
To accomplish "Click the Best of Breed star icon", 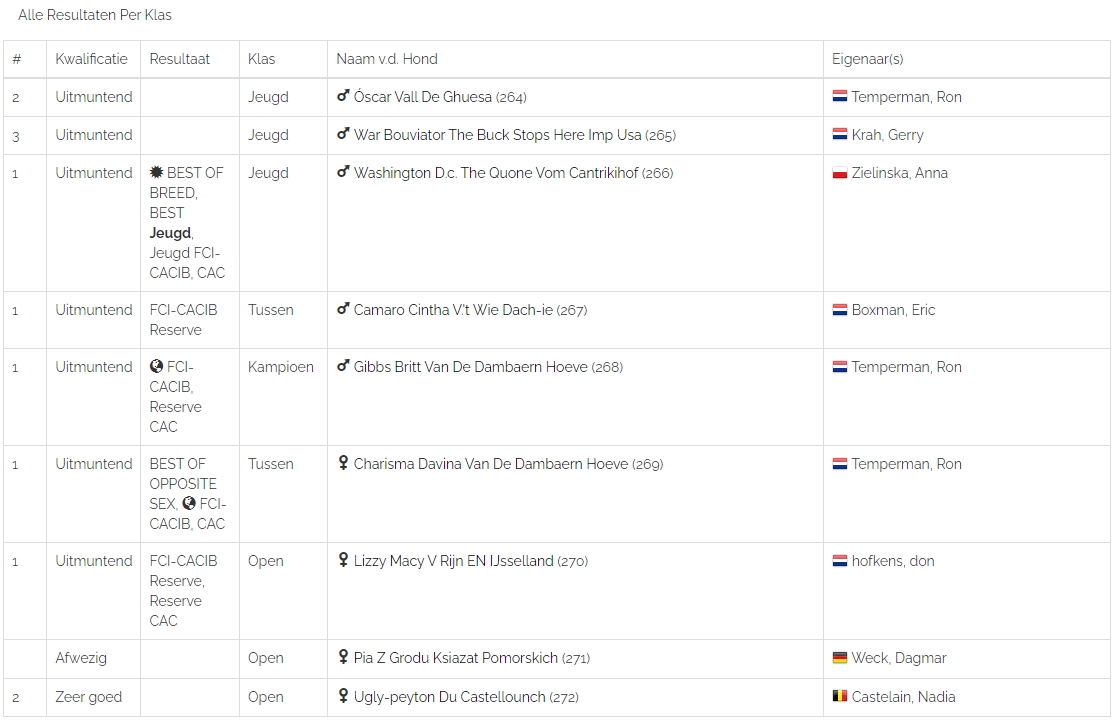I will (157, 173).
